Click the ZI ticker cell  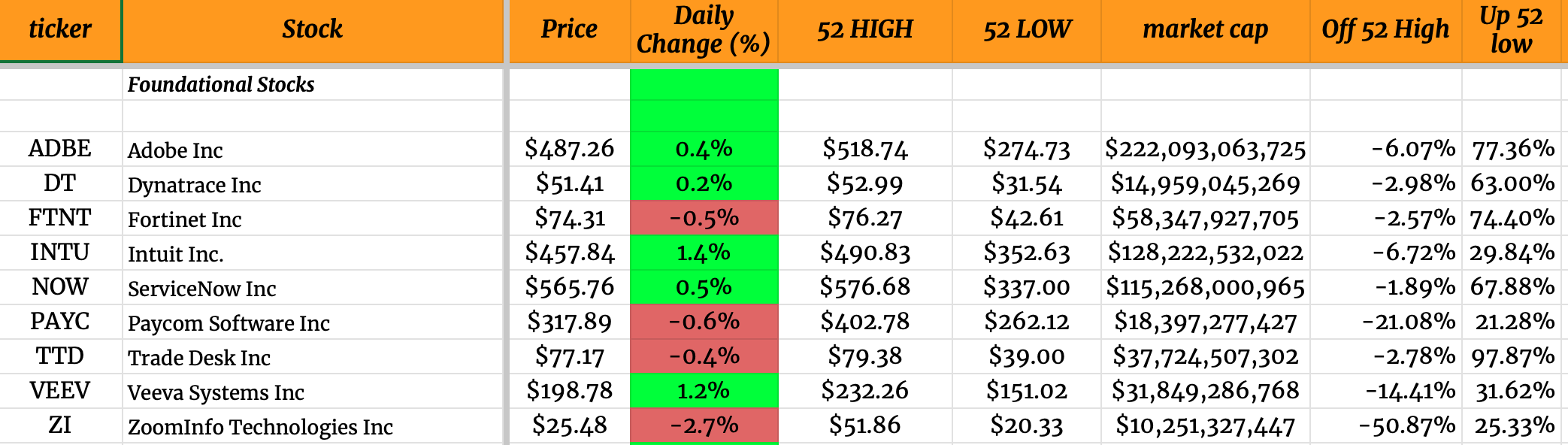(60, 425)
